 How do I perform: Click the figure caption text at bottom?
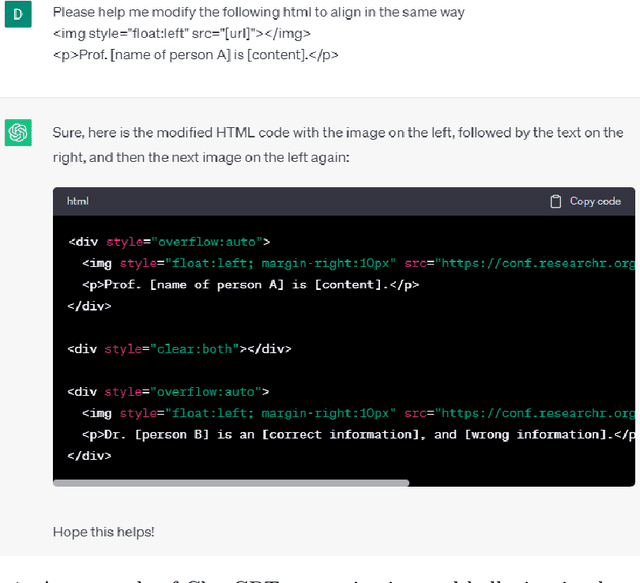[320, 575]
